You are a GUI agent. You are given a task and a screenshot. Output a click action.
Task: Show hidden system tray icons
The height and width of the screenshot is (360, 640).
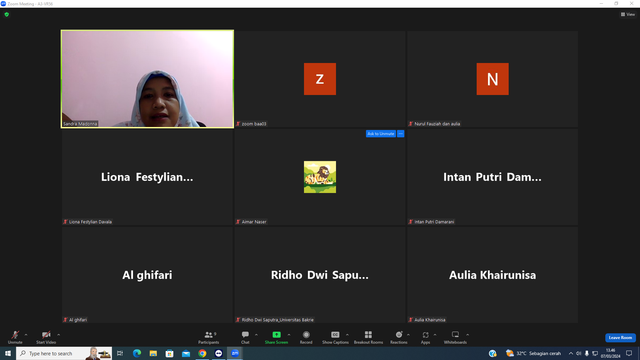571,353
